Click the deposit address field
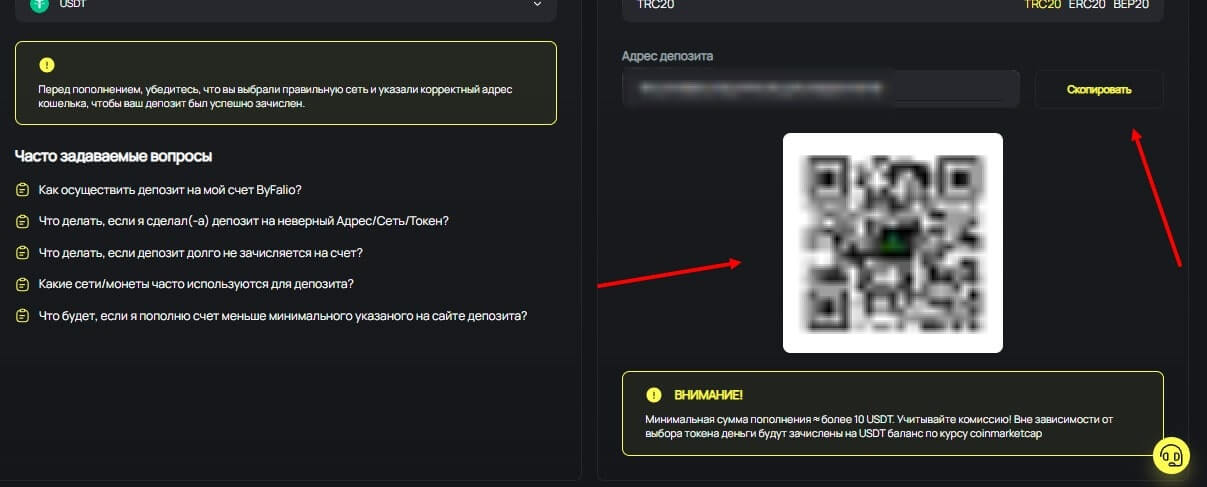Screen dimensions: 1207x487 [x=821, y=89]
